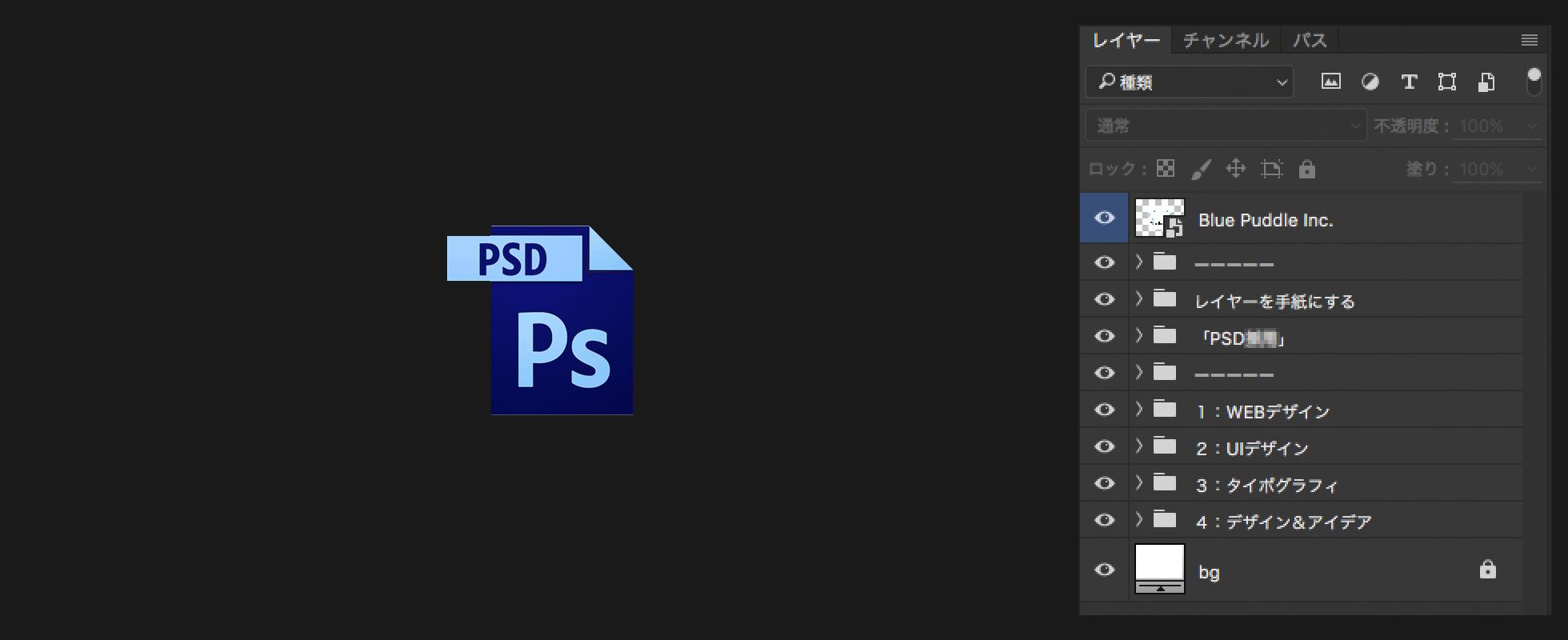Click the bg layer thumbnail
The height and width of the screenshot is (640, 1568).
(1159, 569)
